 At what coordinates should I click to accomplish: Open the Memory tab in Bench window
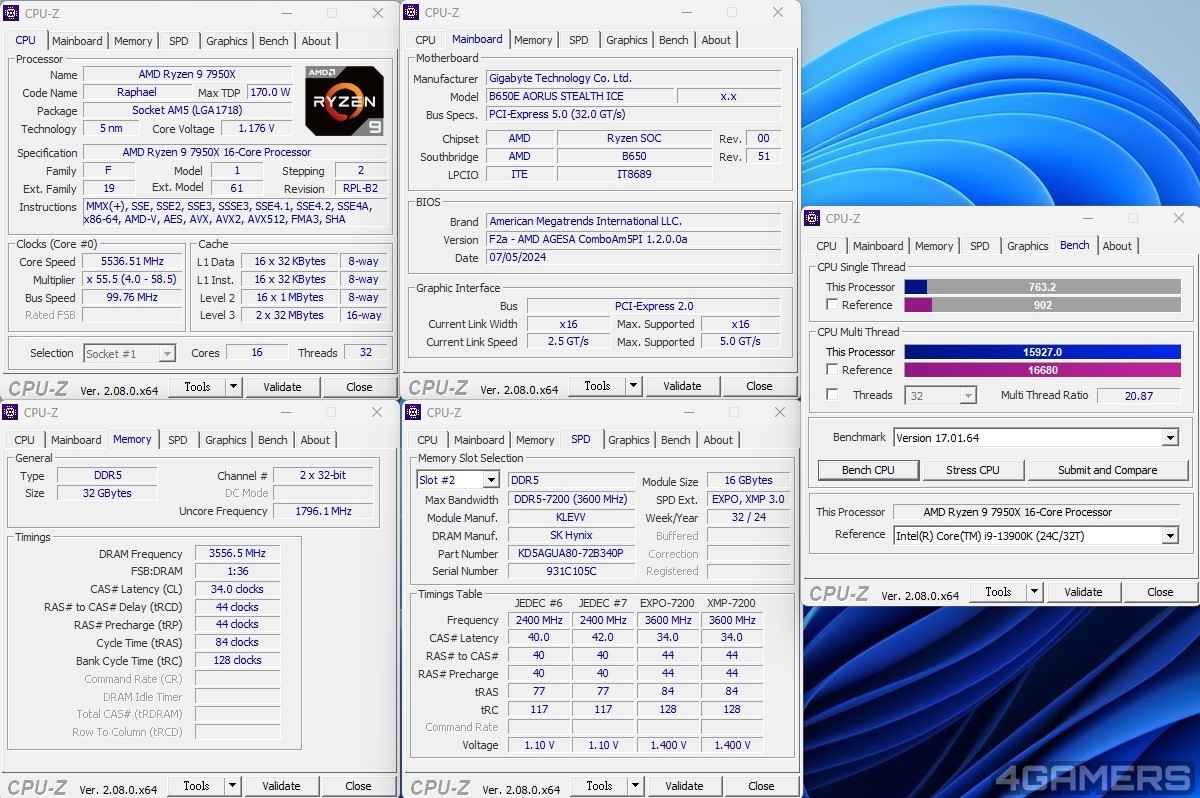pos(934,246)
